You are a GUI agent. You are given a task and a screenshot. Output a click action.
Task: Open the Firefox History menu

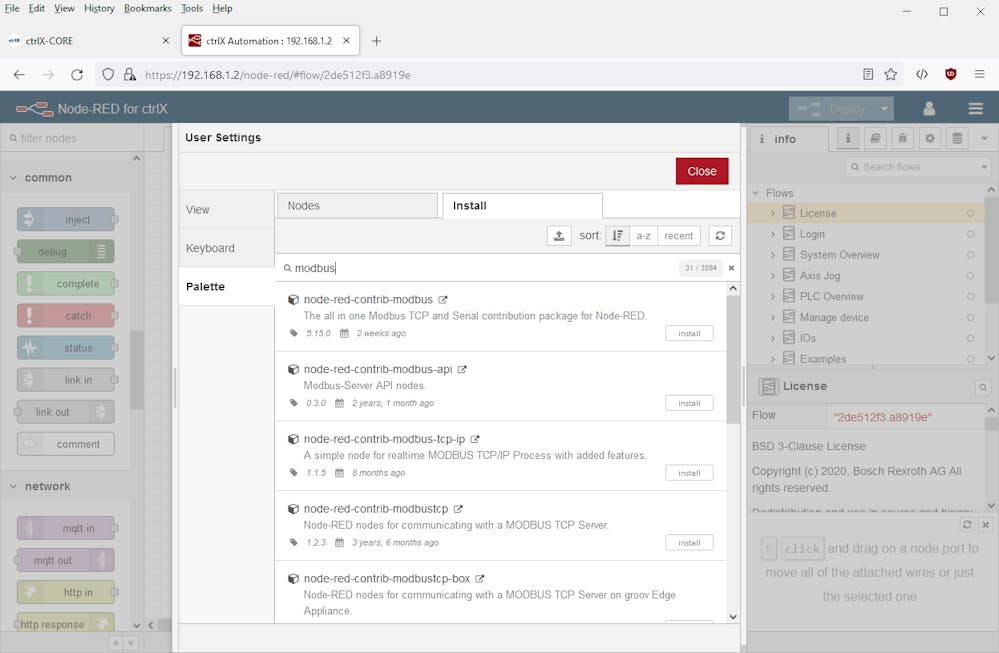[x=99, y=8]
